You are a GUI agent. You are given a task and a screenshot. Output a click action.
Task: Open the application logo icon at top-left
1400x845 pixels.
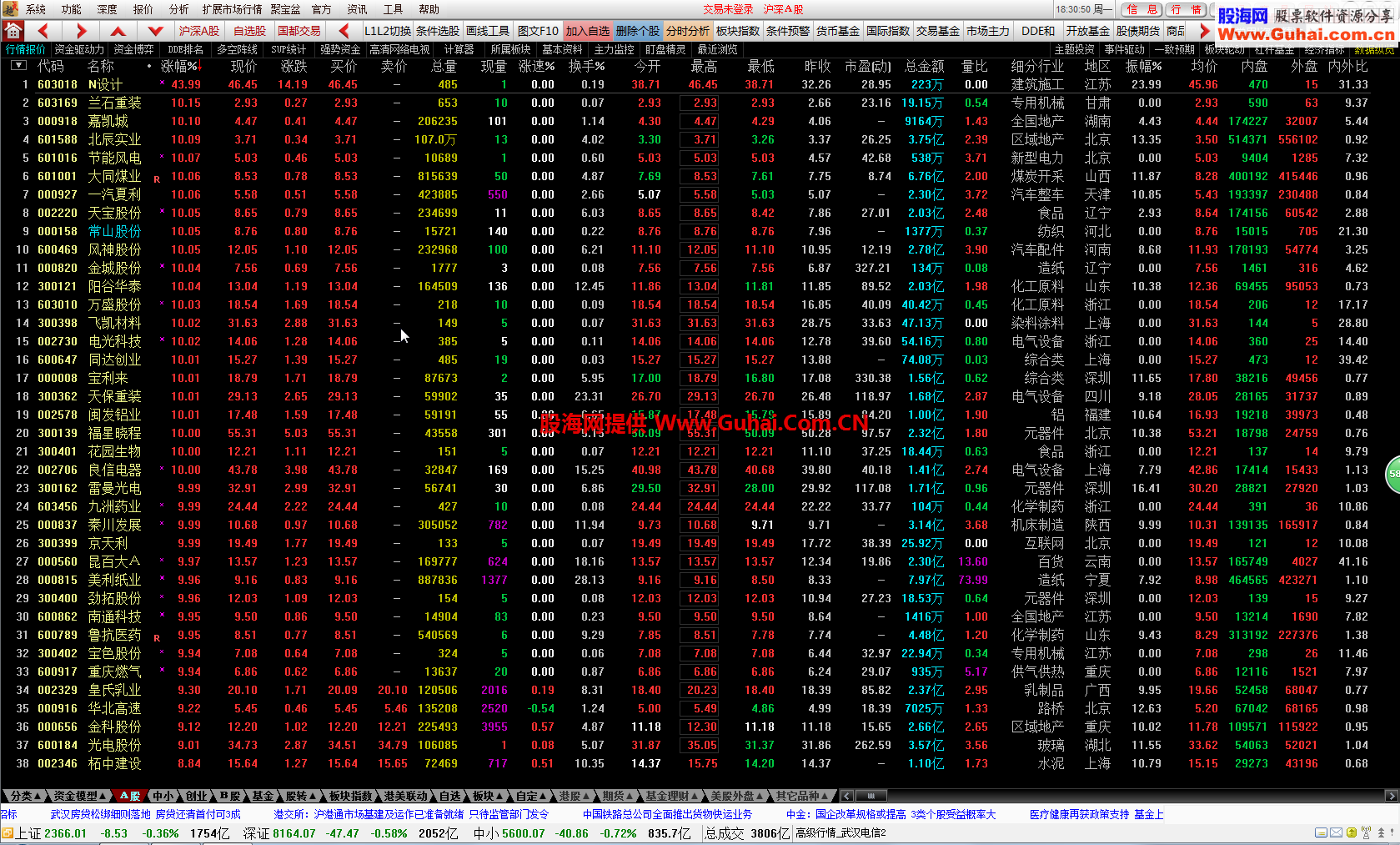9,9
